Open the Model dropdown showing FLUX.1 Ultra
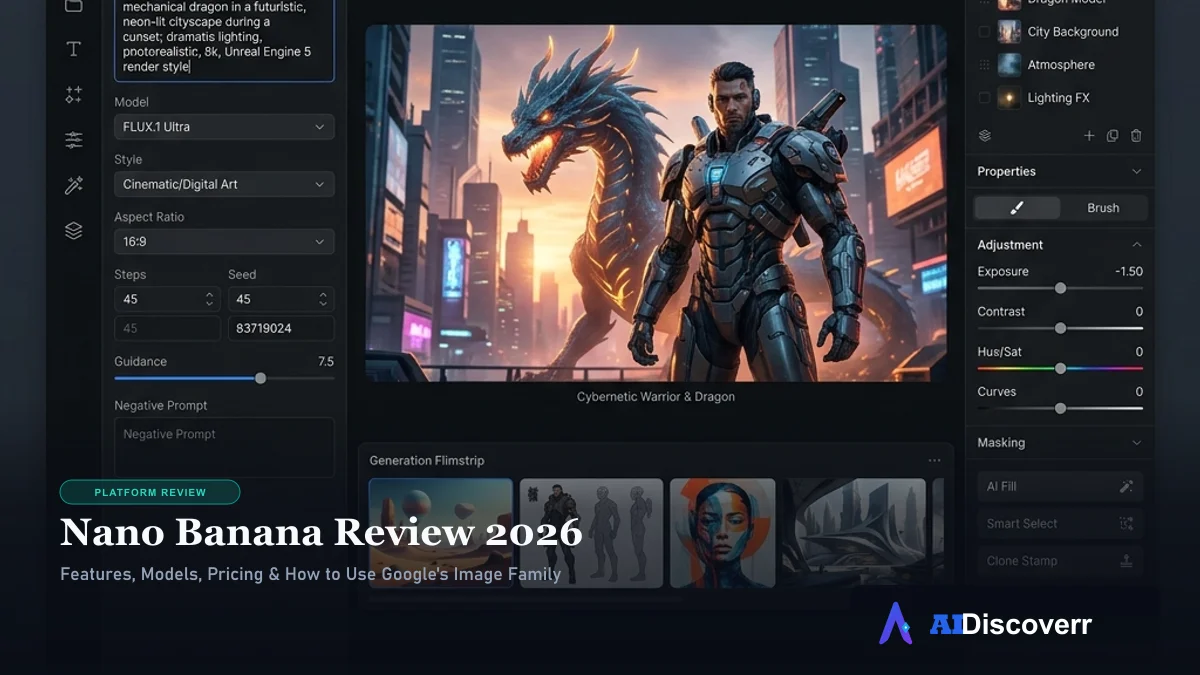 pyautogui.click(x=224, y=127)
